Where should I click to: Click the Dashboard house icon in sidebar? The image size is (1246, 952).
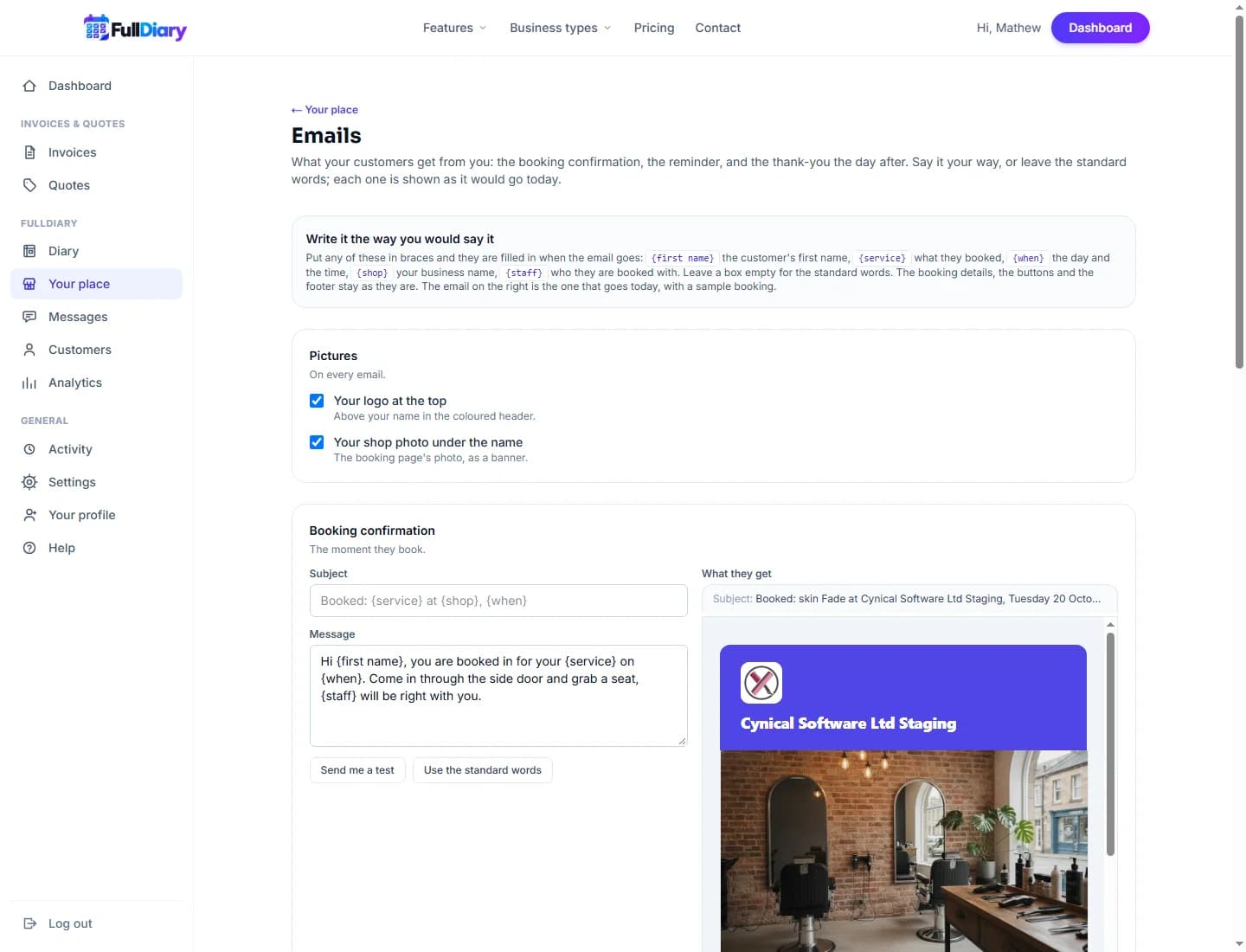point(29,86)
